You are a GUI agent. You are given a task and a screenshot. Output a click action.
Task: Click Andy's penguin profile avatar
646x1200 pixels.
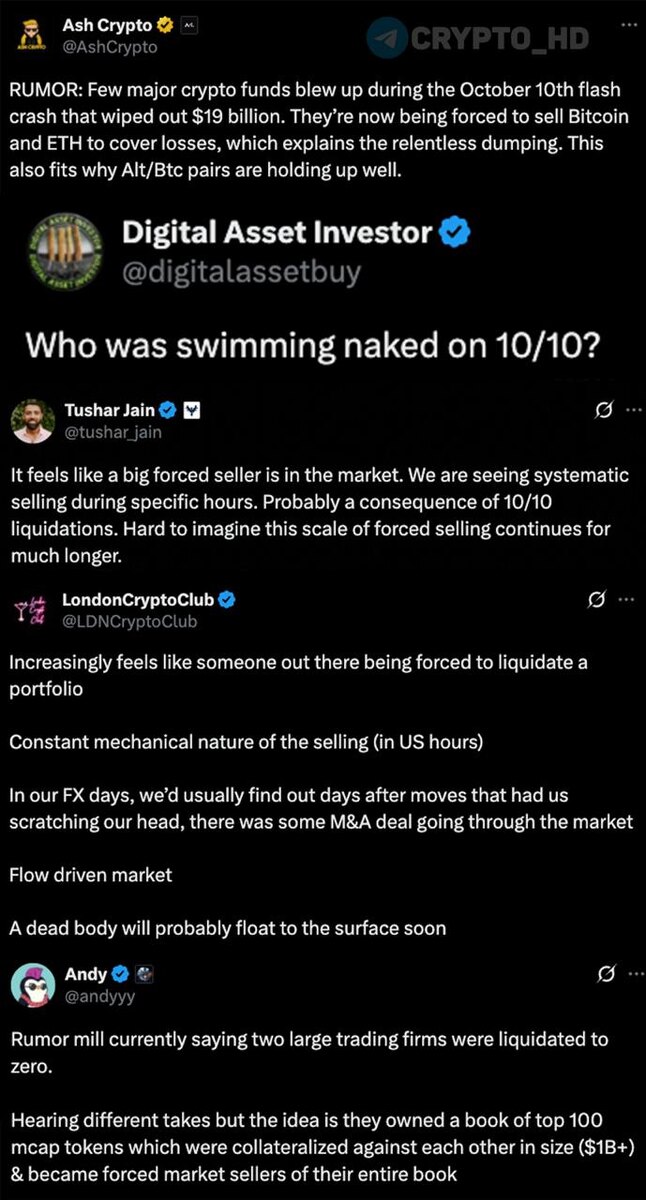[33, 985]
